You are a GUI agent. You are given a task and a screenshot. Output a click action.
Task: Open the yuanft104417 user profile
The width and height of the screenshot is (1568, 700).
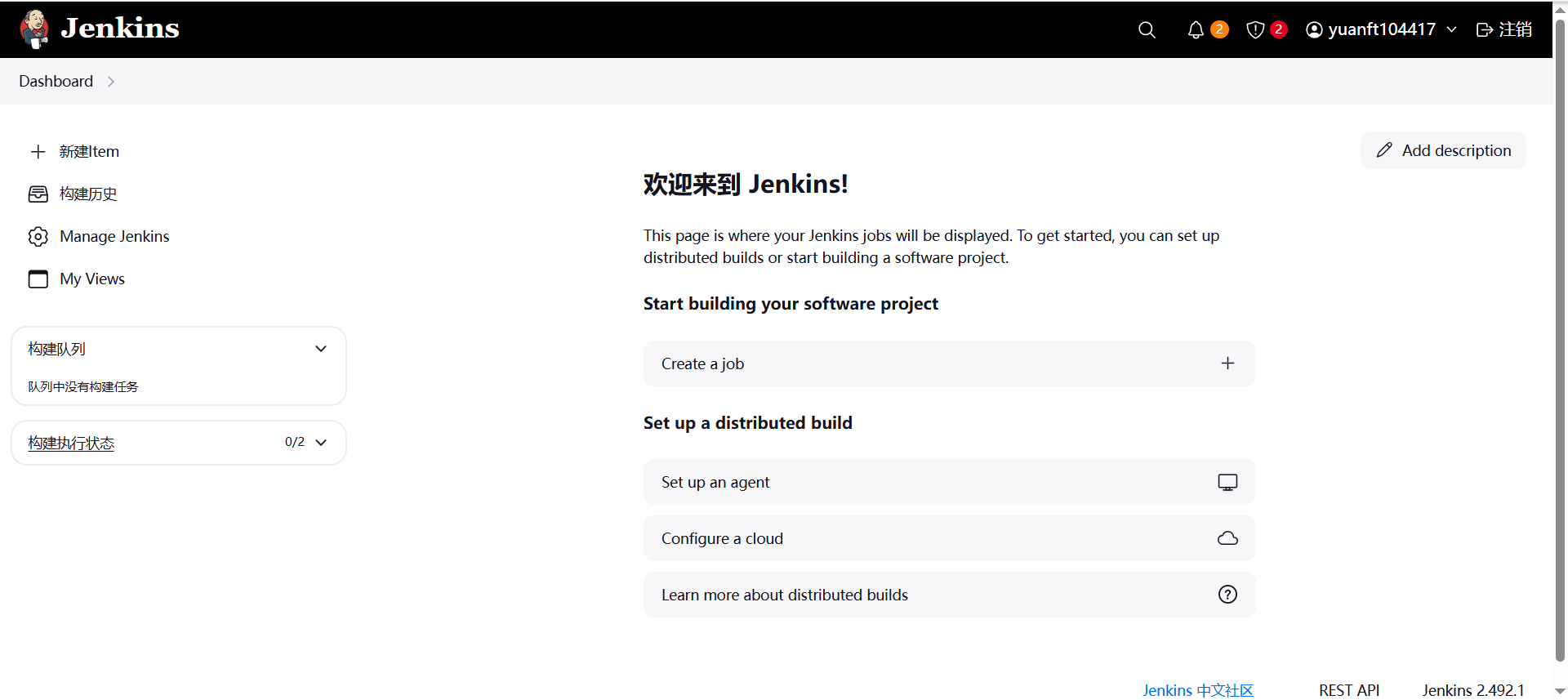[x=1382, y=29]
